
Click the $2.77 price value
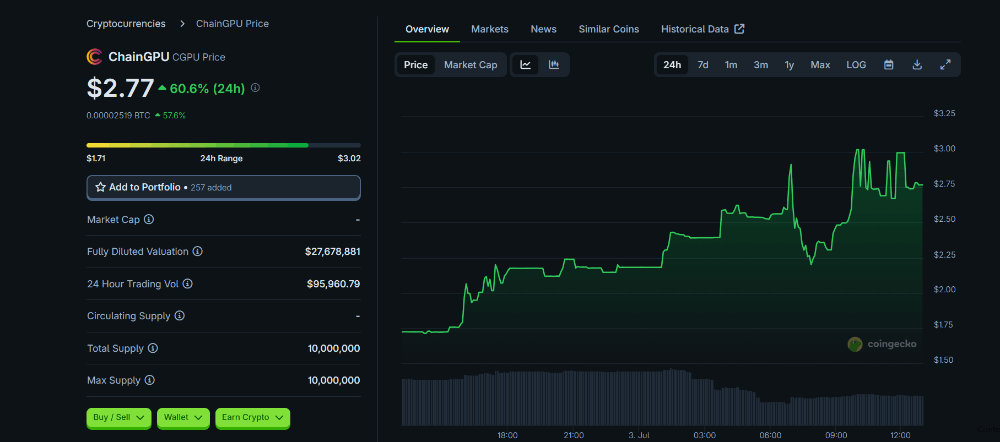(121, 88)
